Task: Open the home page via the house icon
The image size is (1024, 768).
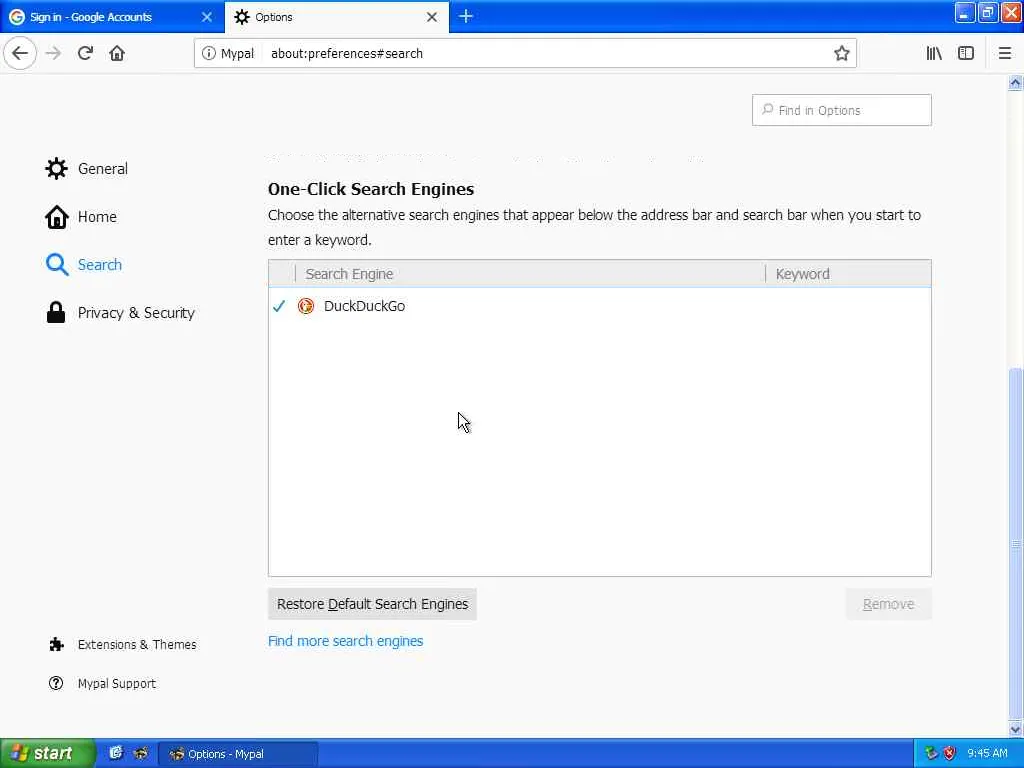Action: (x=117, y=53)
